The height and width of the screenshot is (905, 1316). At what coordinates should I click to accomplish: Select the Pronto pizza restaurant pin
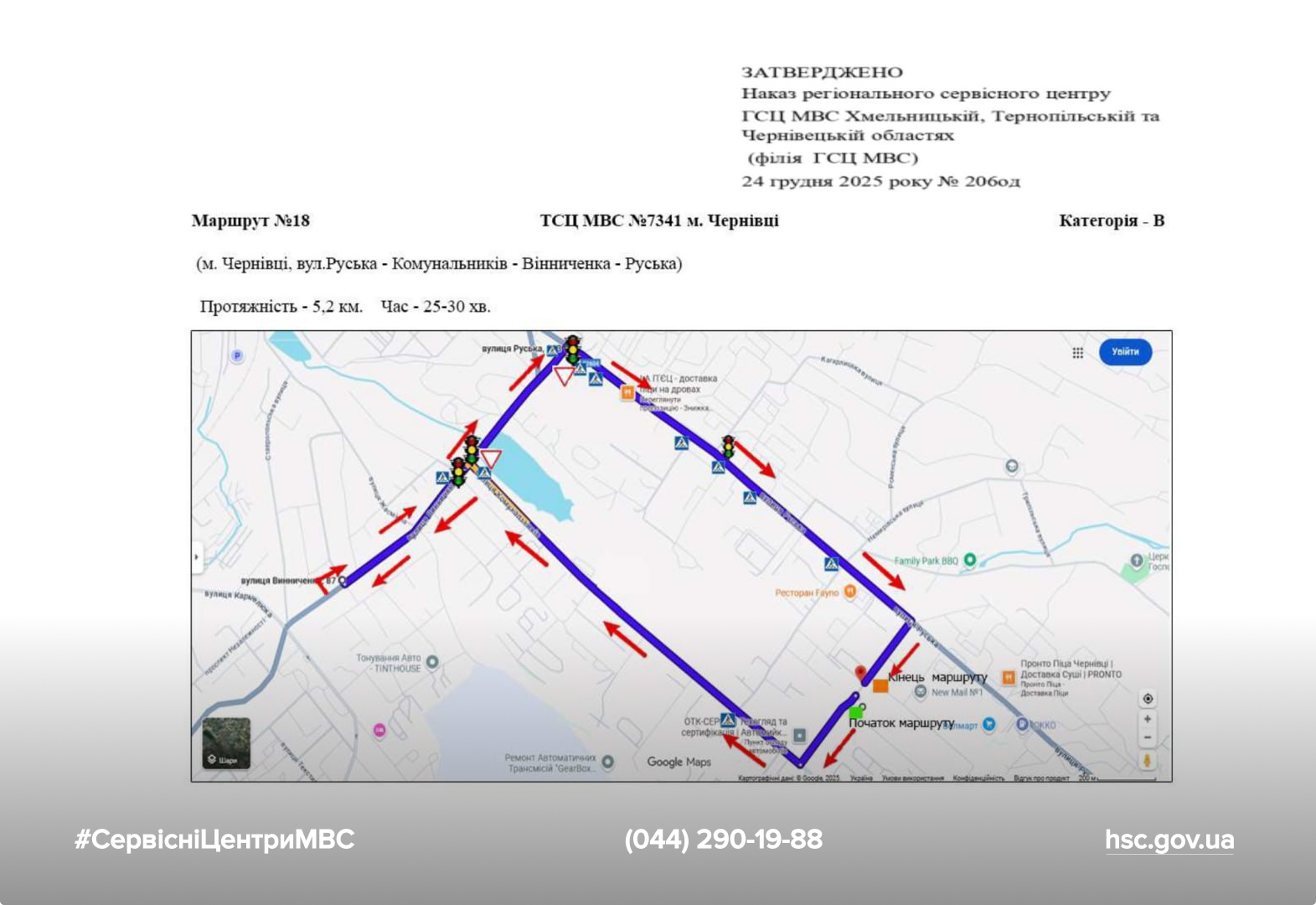[x=1009, y=677]
